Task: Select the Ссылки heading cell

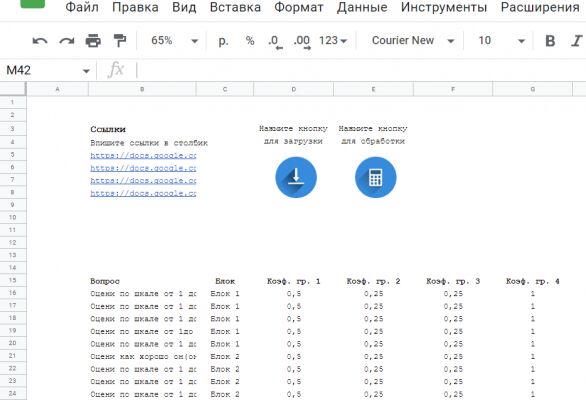Action: [x=142, y=129]
